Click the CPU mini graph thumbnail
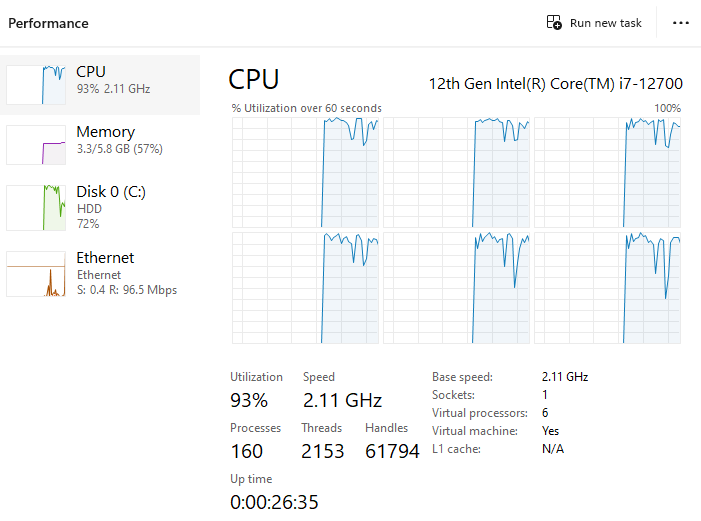The image size is (701, 521). tap(36, 85)
